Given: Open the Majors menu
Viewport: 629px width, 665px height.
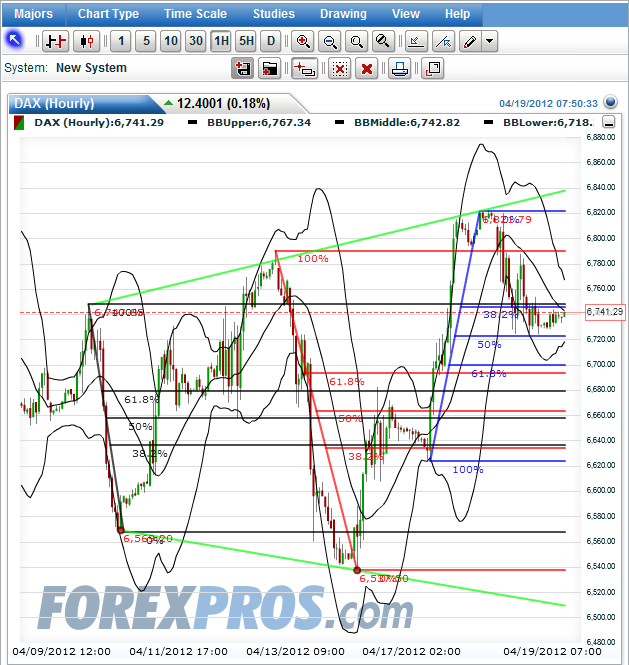Looking at the screenshot, I should coord(34,14).
